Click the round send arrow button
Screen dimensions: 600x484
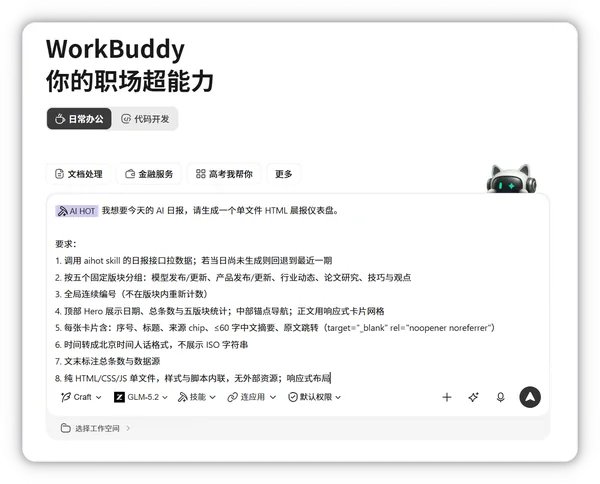[530, 397]
